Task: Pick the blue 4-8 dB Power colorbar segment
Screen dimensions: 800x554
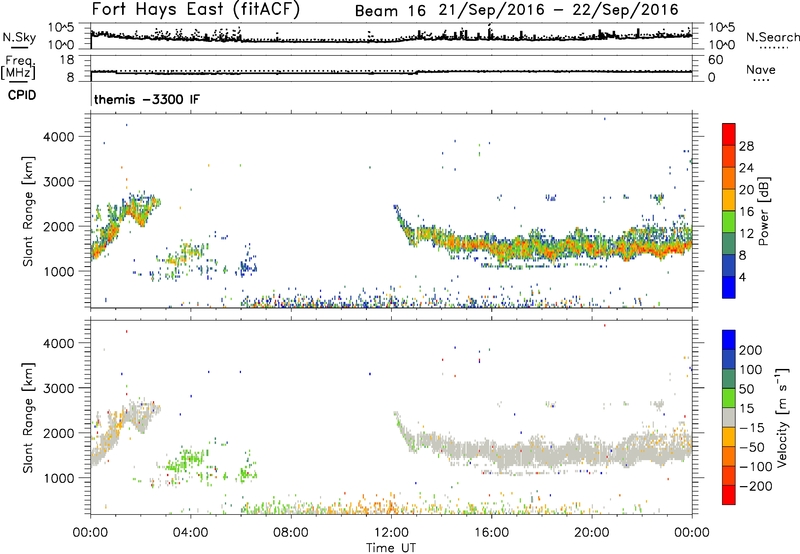Action: (x=729, y=266)
